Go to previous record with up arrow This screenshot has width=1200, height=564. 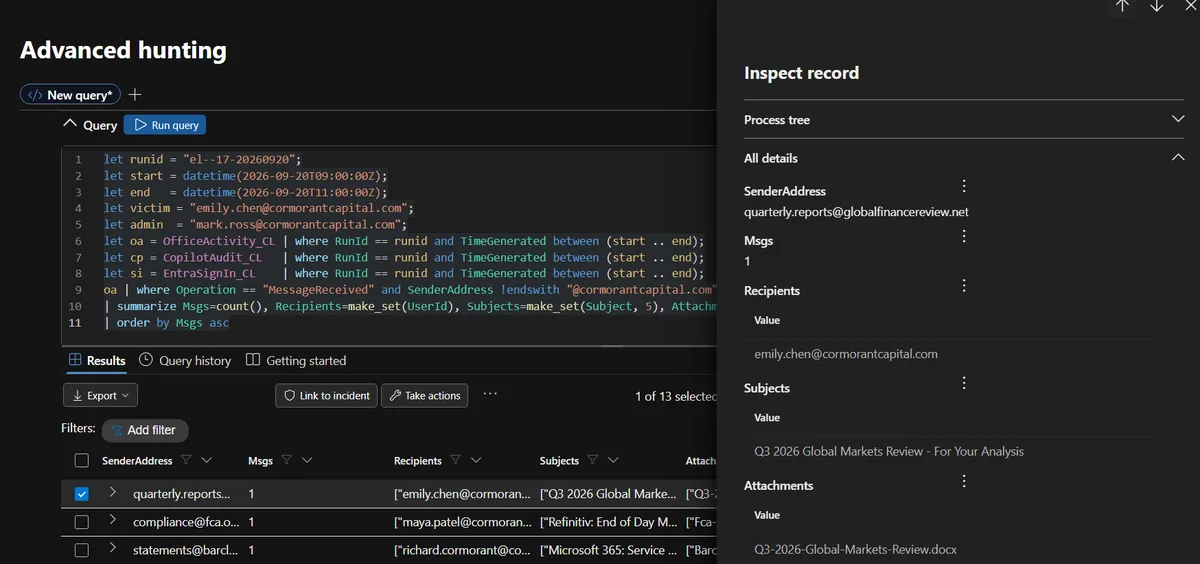(1122, 6)
